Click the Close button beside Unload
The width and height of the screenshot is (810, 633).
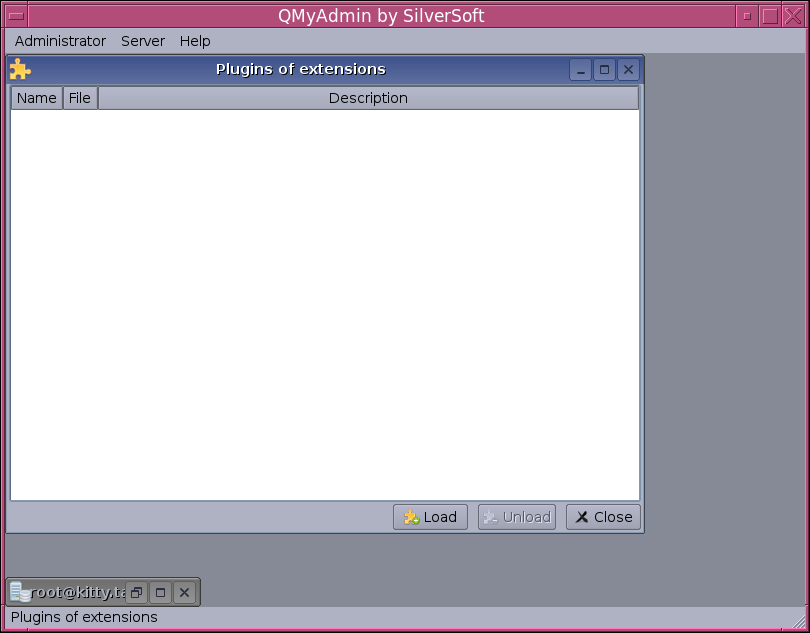coord(603,517)
